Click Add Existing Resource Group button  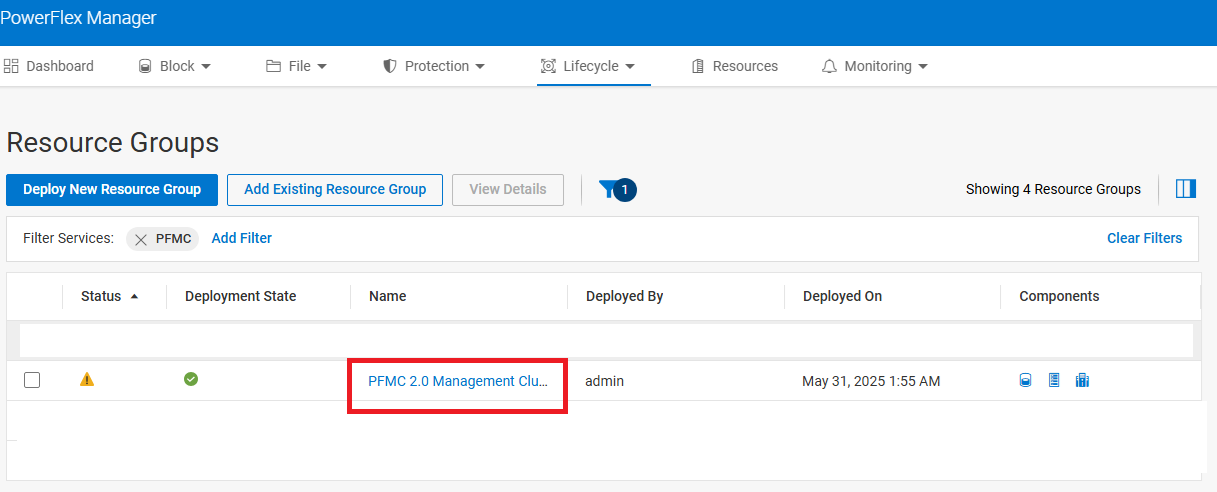[x=335, y=189]
